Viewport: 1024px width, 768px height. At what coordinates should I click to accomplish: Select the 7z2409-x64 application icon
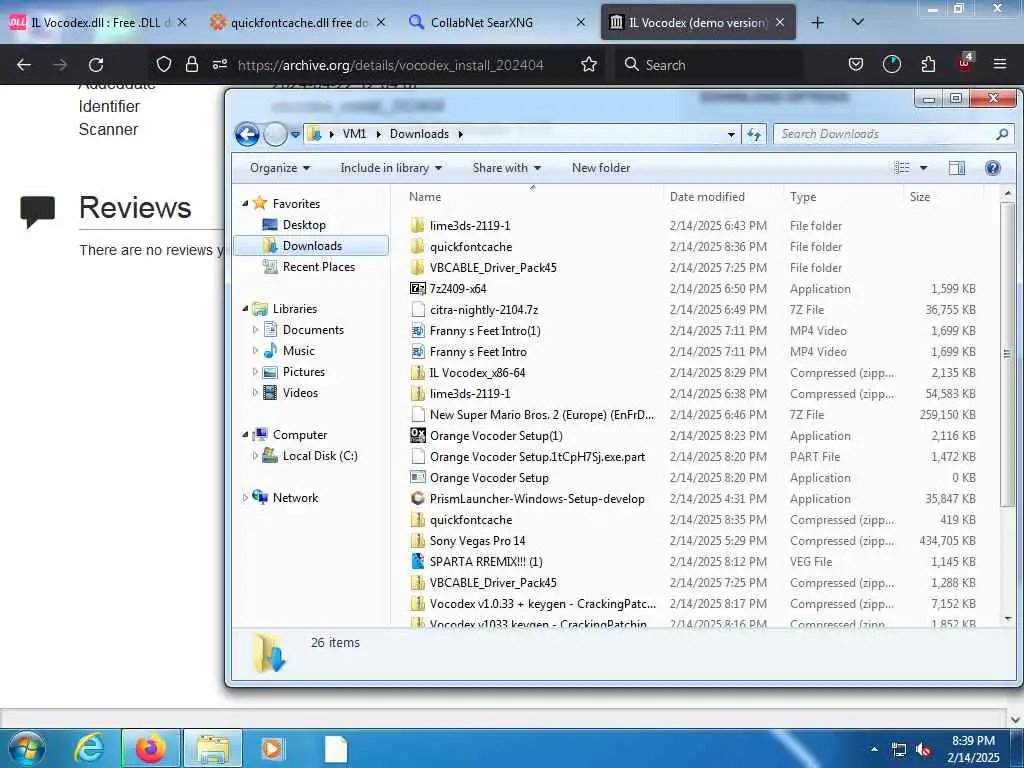pyautogui.click(x=418, y=289)
